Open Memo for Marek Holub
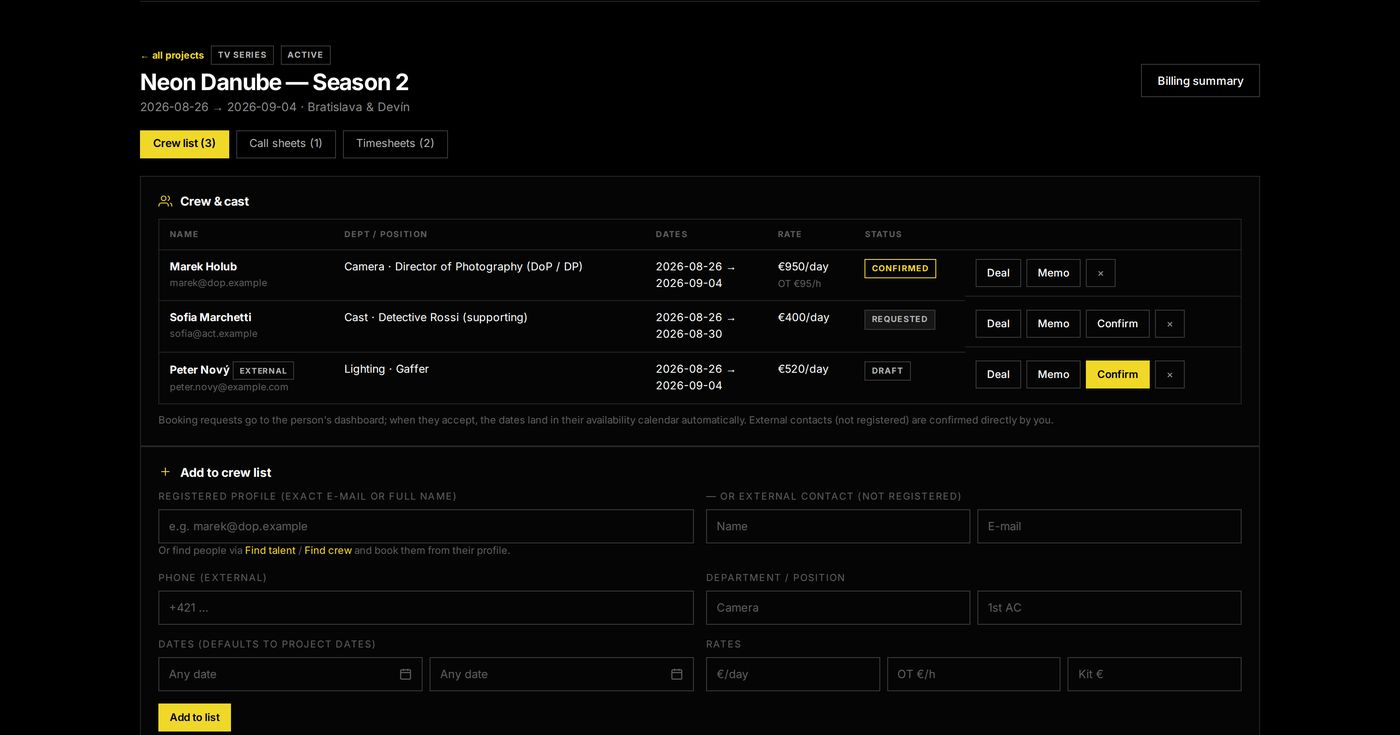This screenshot has height=735, width=1400. (x=1053, y=273)
